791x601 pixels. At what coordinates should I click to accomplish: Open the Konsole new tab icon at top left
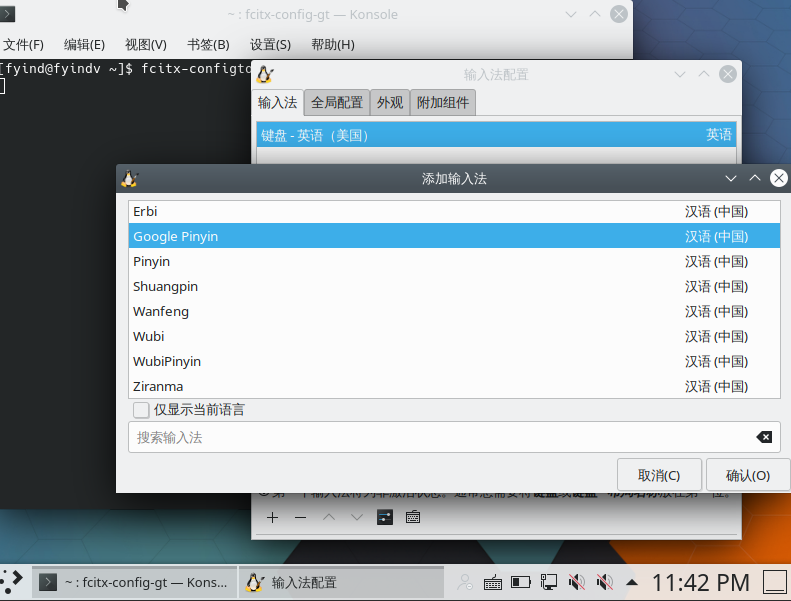pos(7,14)
